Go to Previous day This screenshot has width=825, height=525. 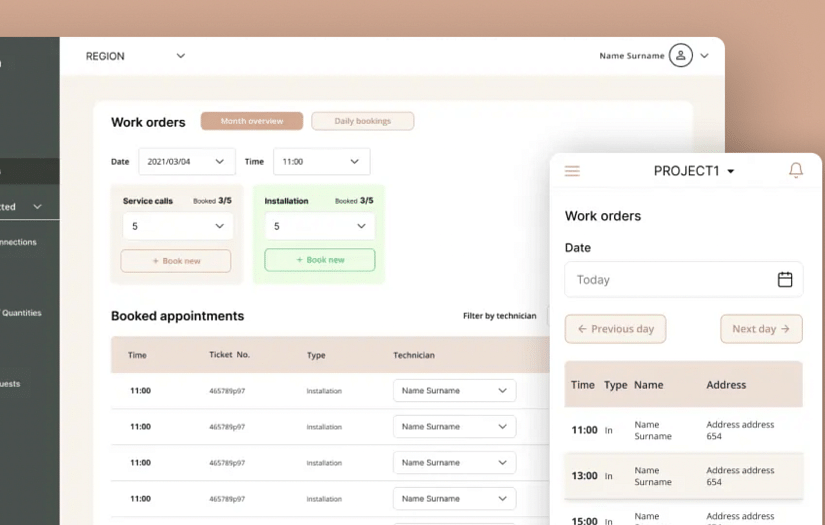coord(615,329)
